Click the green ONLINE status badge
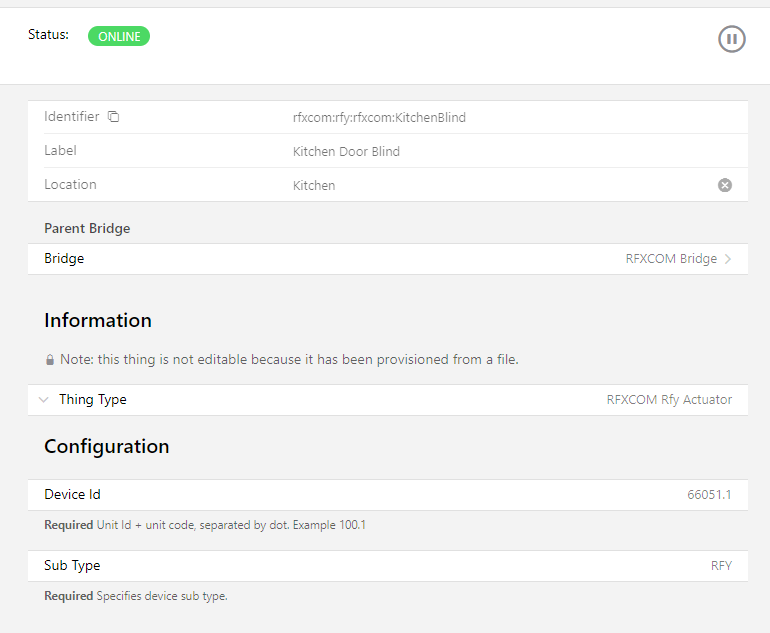Viewport: 770px width, 633px height. click(x=119, y=37)
